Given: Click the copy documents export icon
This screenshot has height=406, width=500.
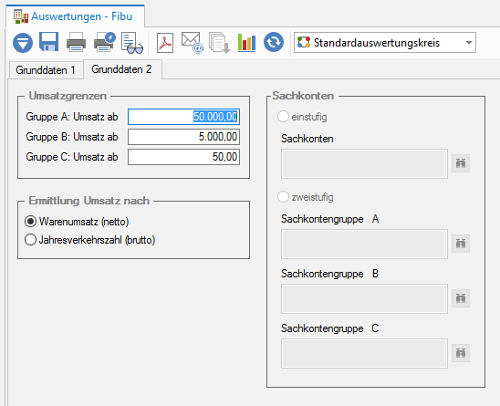Looking at the screenshot, I should click(219, 43).
